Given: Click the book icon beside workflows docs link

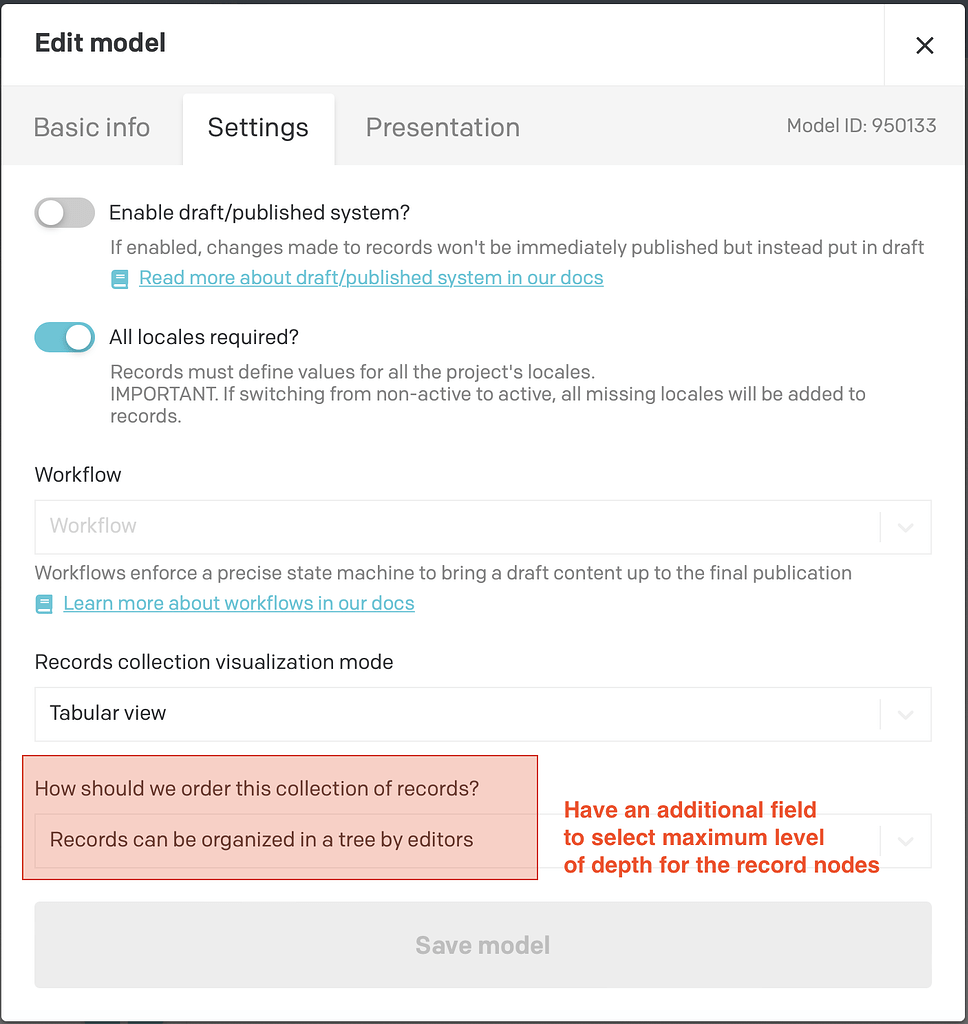Looking at the screenshot, I should coord(44,604).
